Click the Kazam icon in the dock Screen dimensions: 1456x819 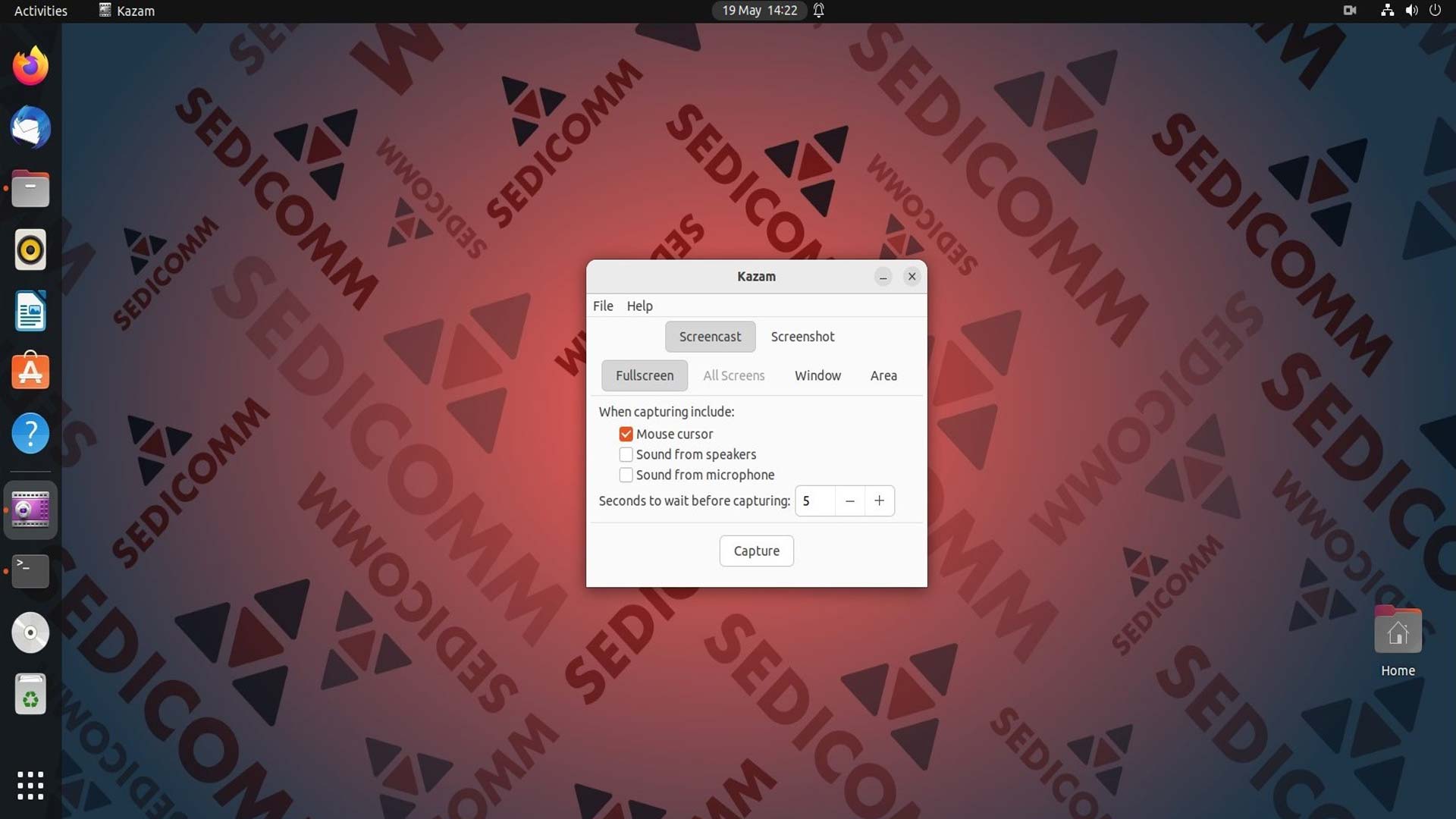tap(30, 510)
